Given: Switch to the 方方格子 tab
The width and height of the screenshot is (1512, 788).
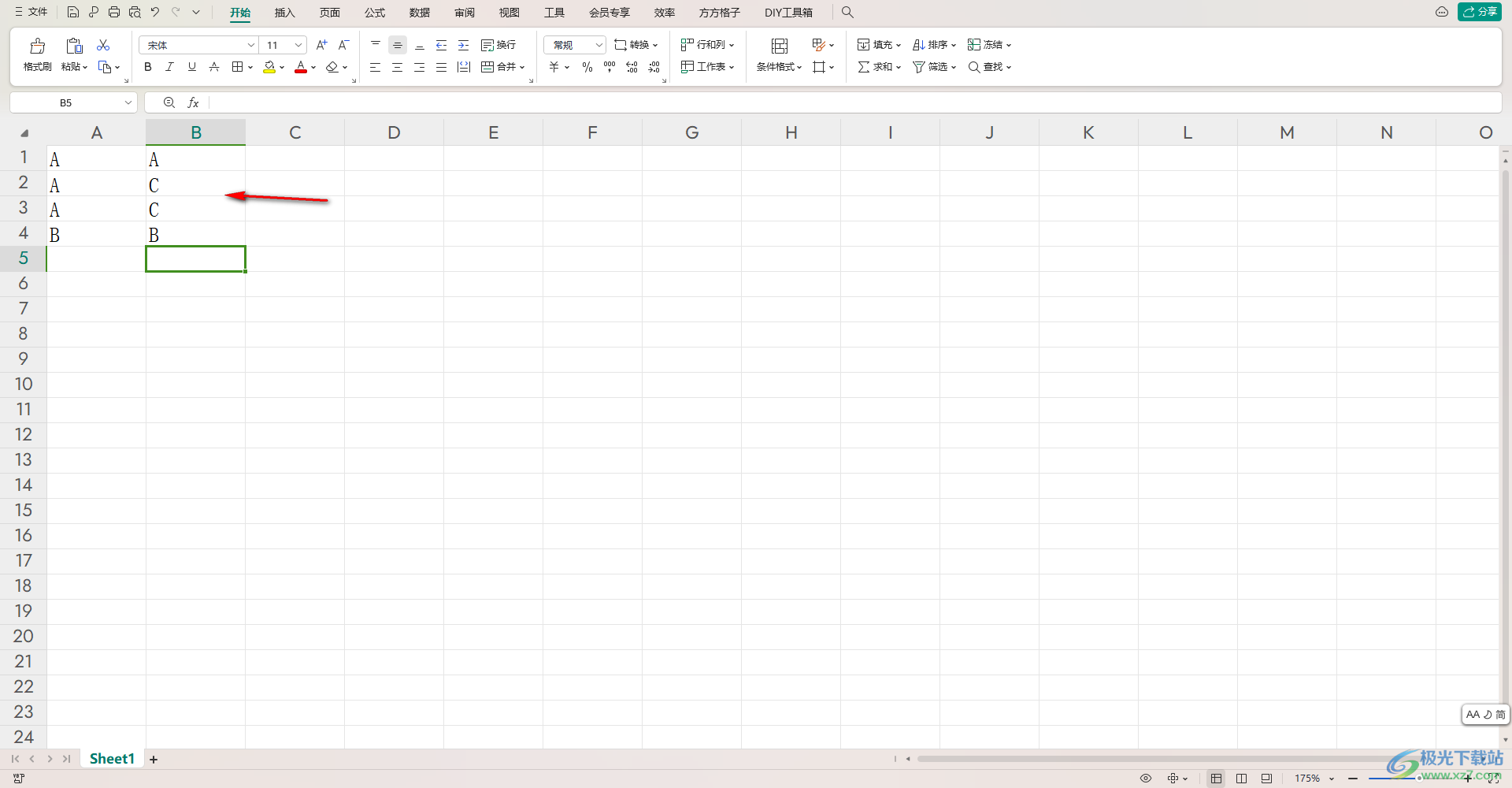Looking at the screenshot, I should pyautogui.click(x=720, y=13).
